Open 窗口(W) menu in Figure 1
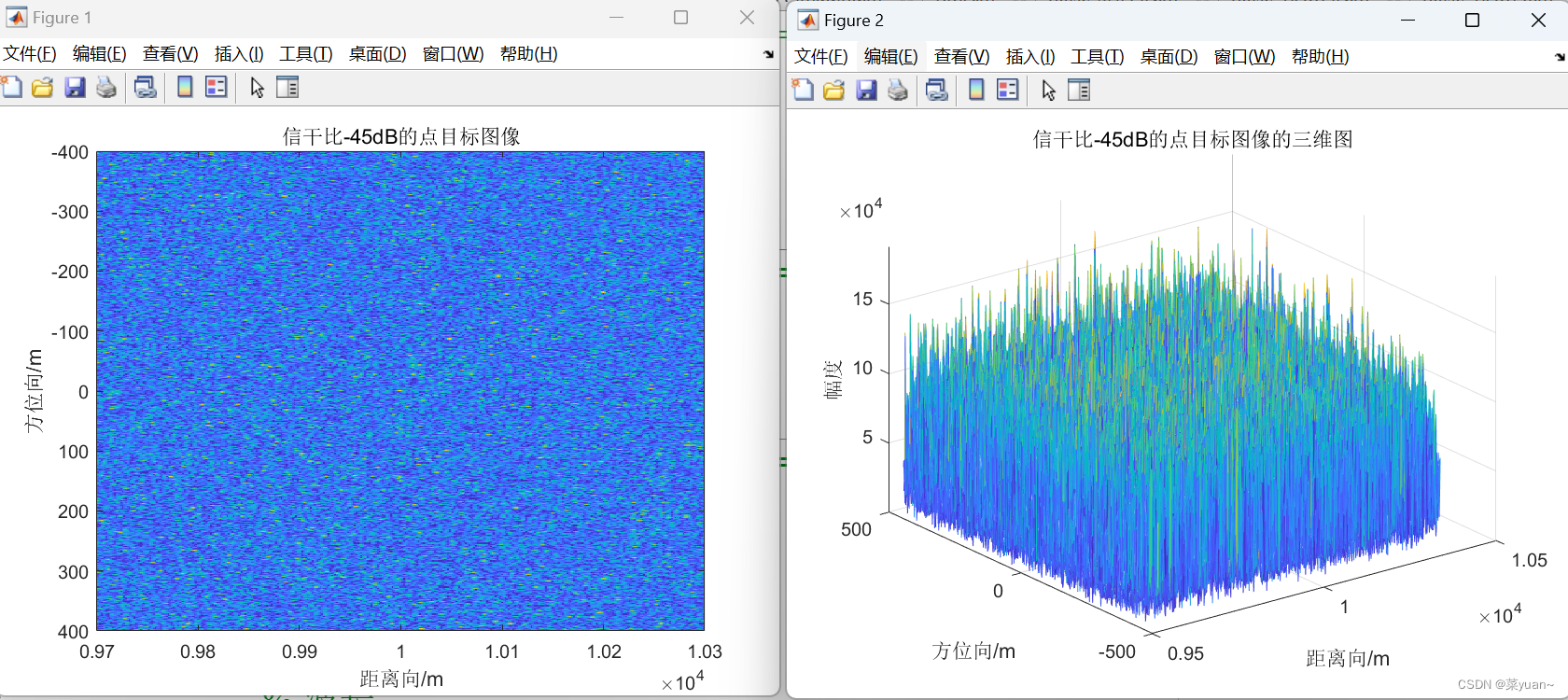The width and height of the screenshot is (1568, 700). click(x=453, y=54)
